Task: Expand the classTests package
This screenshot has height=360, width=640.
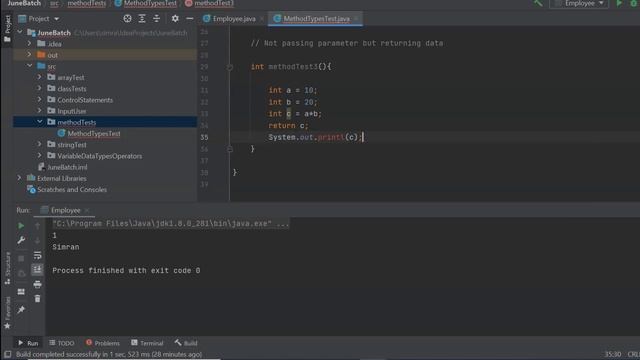Action: [x=40, y=88]
